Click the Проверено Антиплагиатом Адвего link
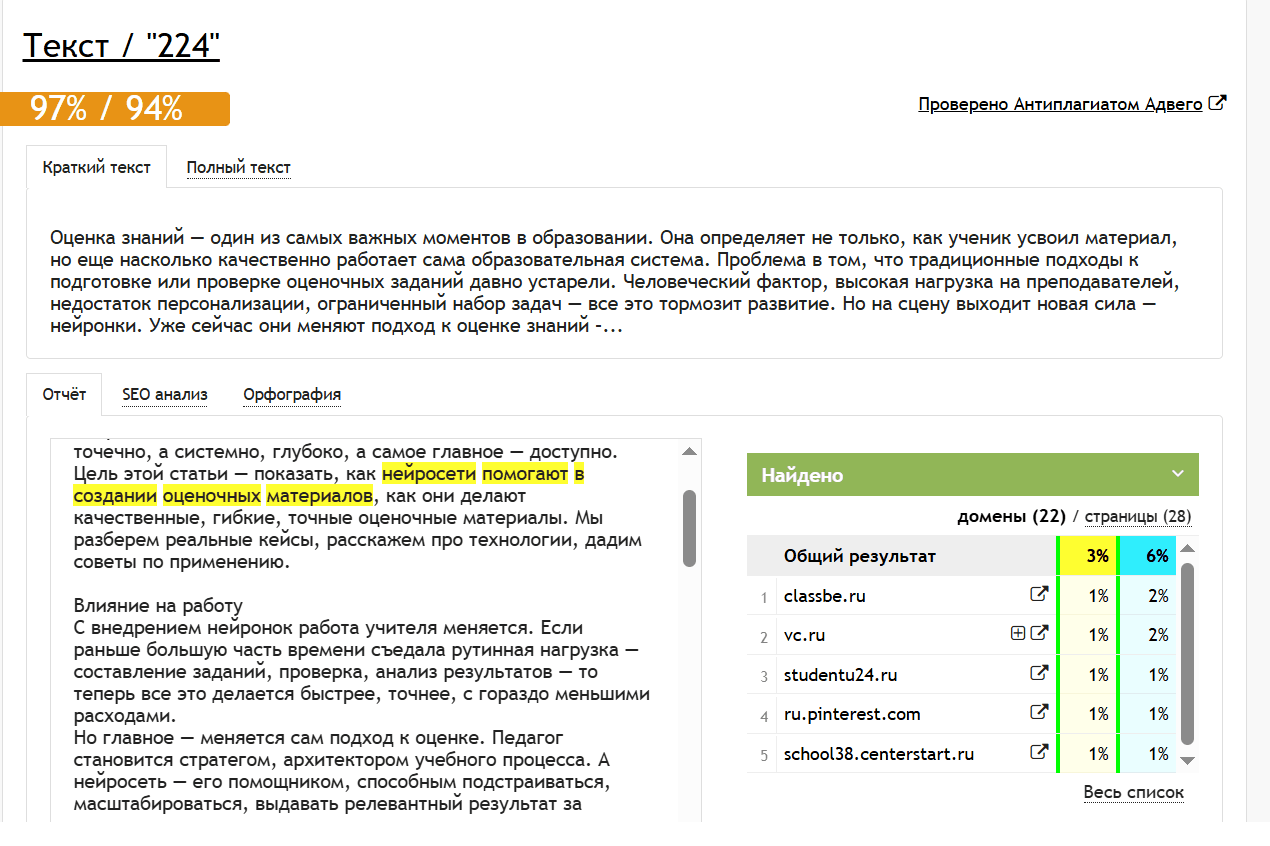The height and width of the screenshot is (846, 1270). pyautogui.click(x=1060, y=104)
